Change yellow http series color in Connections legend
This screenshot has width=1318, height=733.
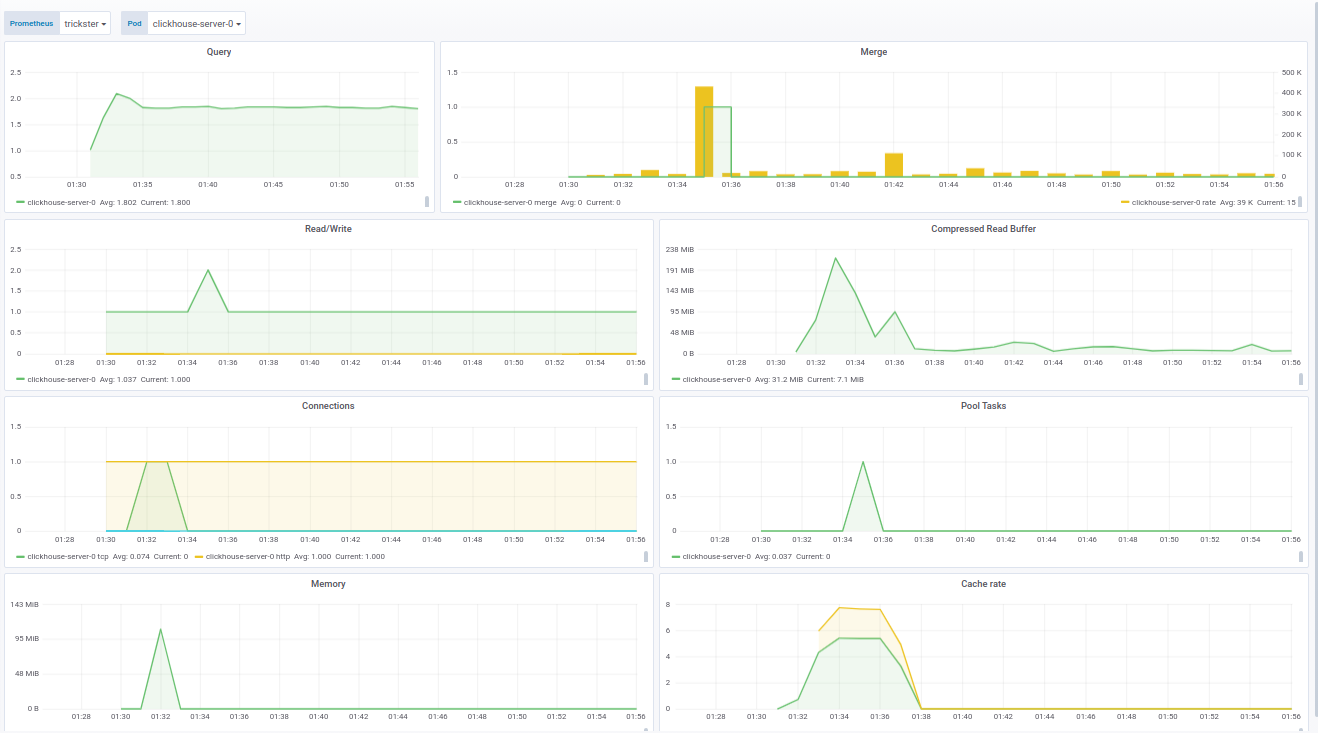pyautogui.click(x=198, y=556)
